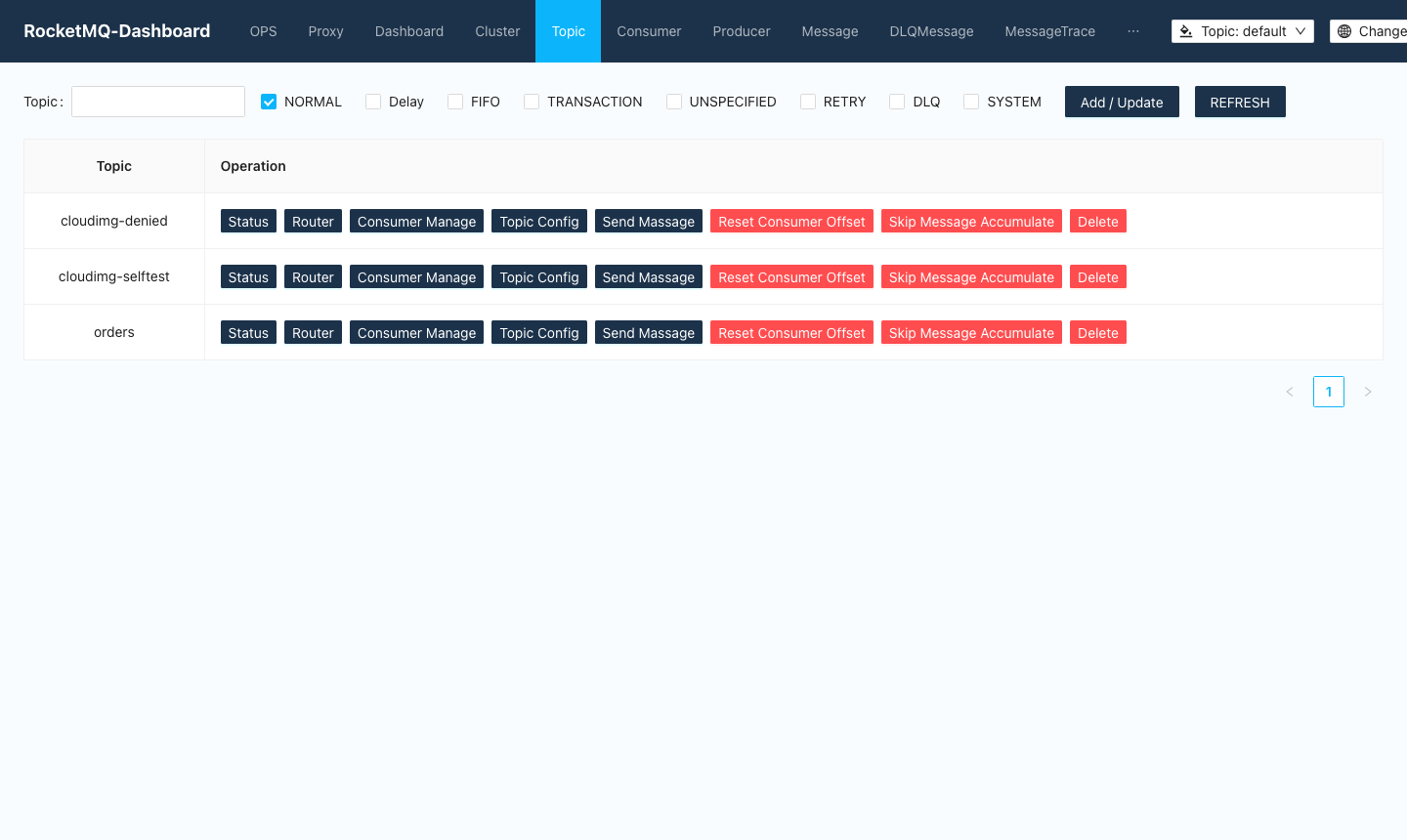Select the Topic nav tab
The image size is (1407, 840).
569,31
